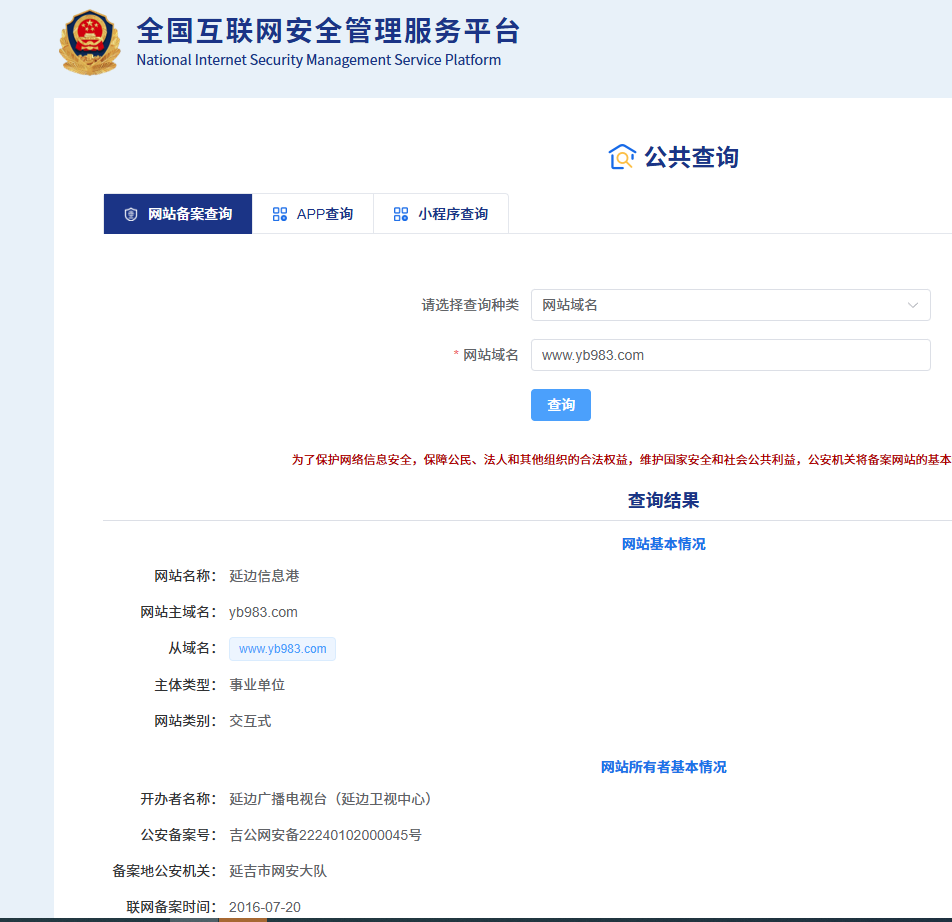Click the 请选择查询种类 label
952x922 pixels.
click(471, 305)
